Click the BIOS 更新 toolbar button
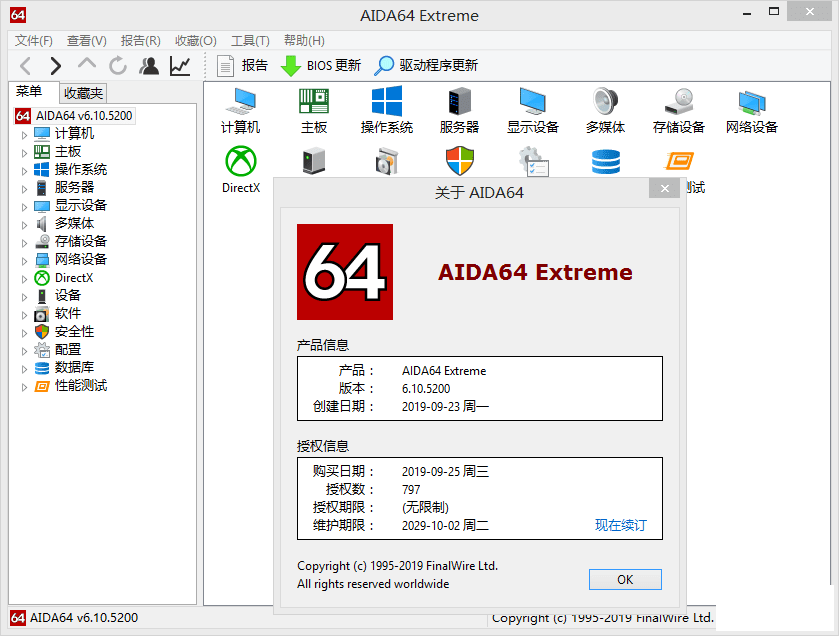839x636 pixels. point(321,66)
